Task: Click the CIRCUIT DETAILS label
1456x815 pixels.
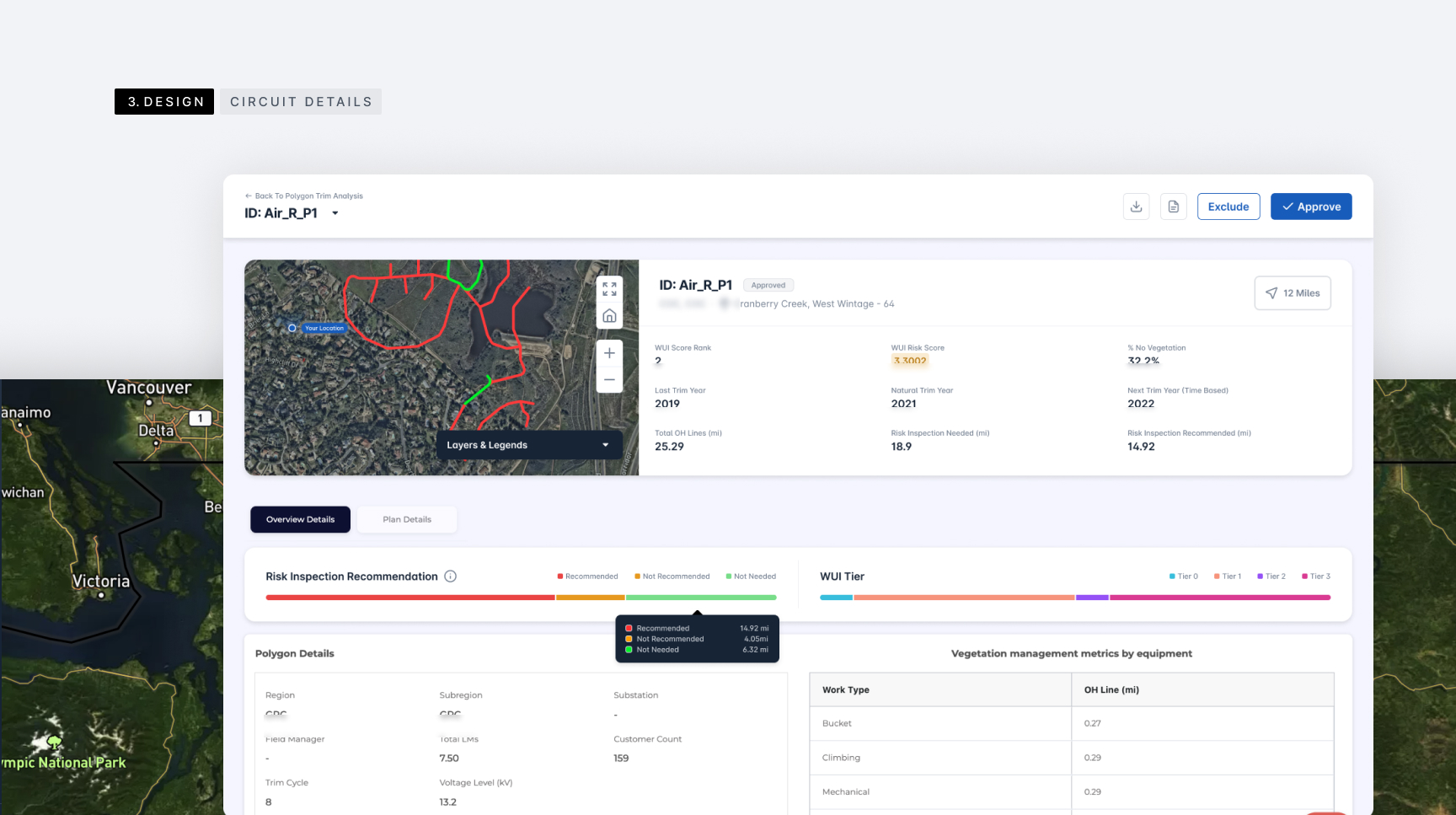Action: point(301,101)
